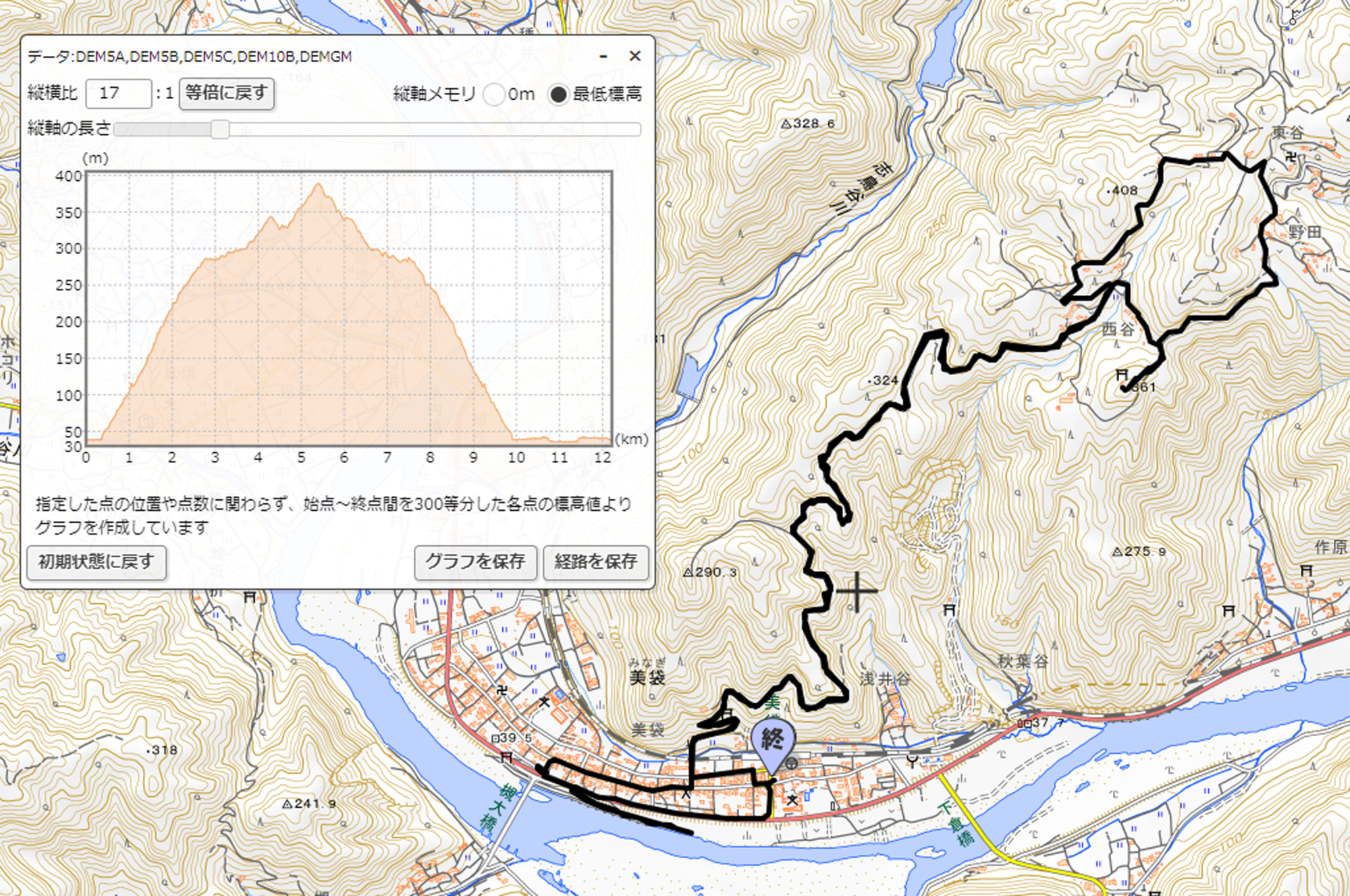The width and height of the screenshot is (1350, 896).
Task: Click the 野田 place label on the map
Action: [1305, 232]
